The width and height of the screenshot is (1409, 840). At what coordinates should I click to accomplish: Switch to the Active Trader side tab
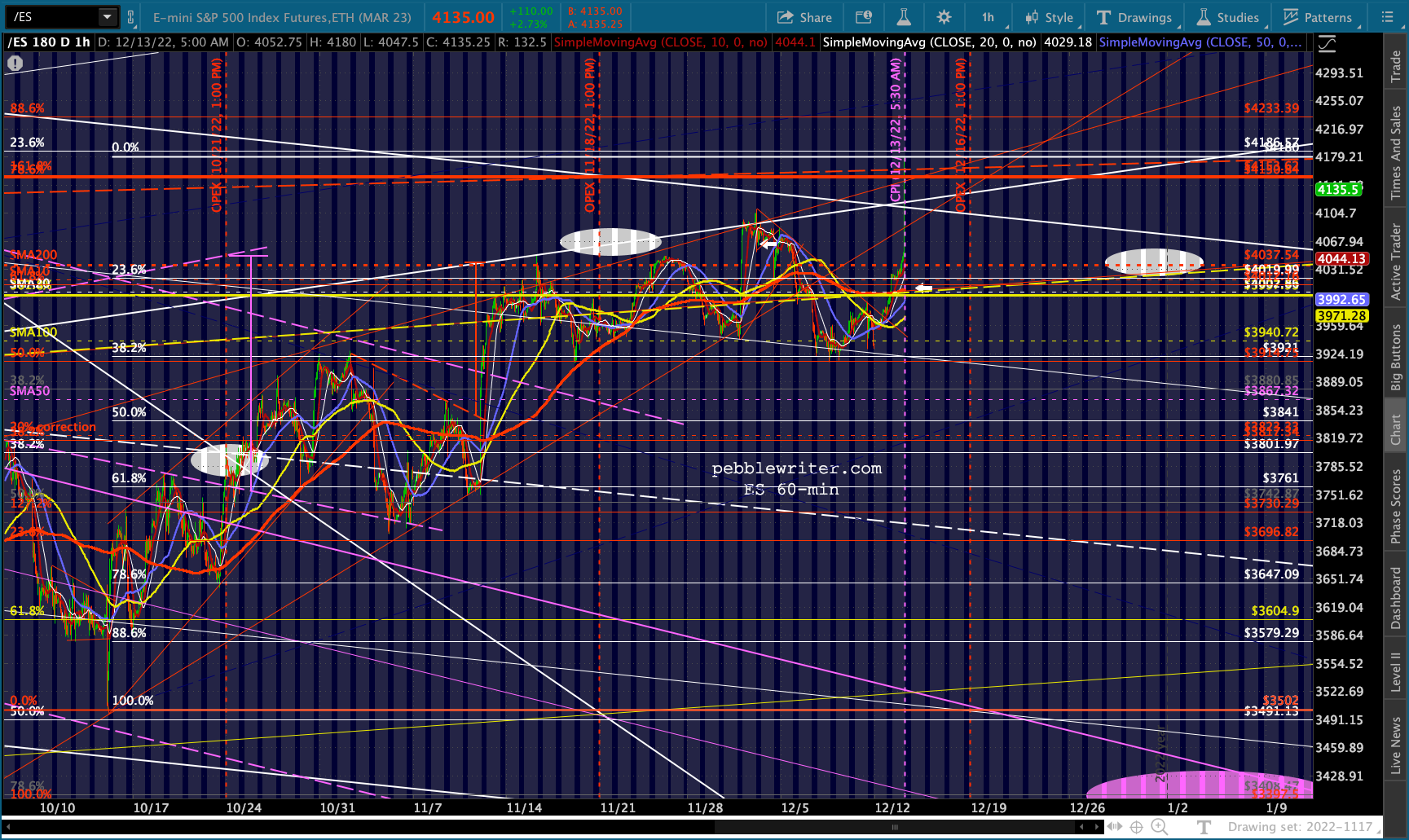(1396, 262)
